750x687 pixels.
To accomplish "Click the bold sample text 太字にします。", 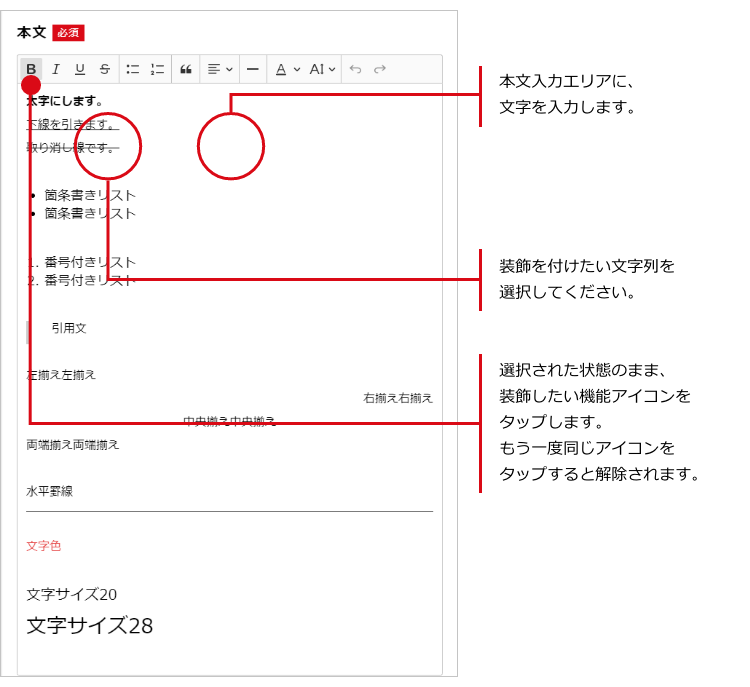I will (x=65, y=101).
